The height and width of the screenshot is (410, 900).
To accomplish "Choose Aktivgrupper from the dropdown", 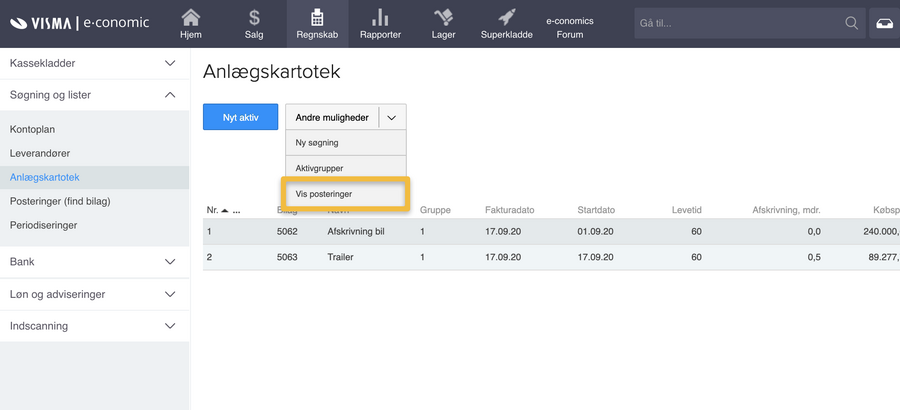I will [x=319, y=168].
